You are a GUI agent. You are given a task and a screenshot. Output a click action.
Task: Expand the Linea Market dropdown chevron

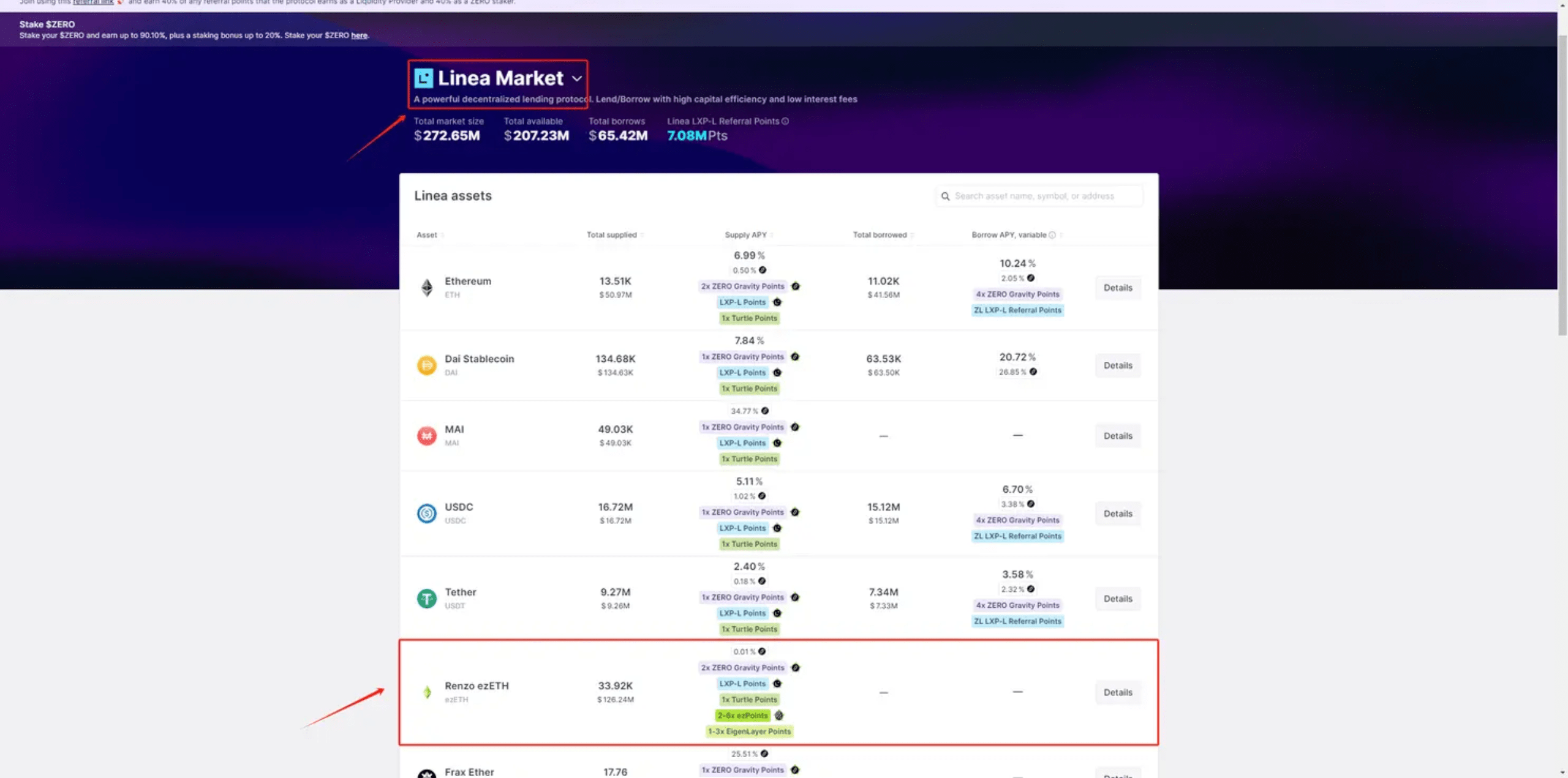[577, 78]
